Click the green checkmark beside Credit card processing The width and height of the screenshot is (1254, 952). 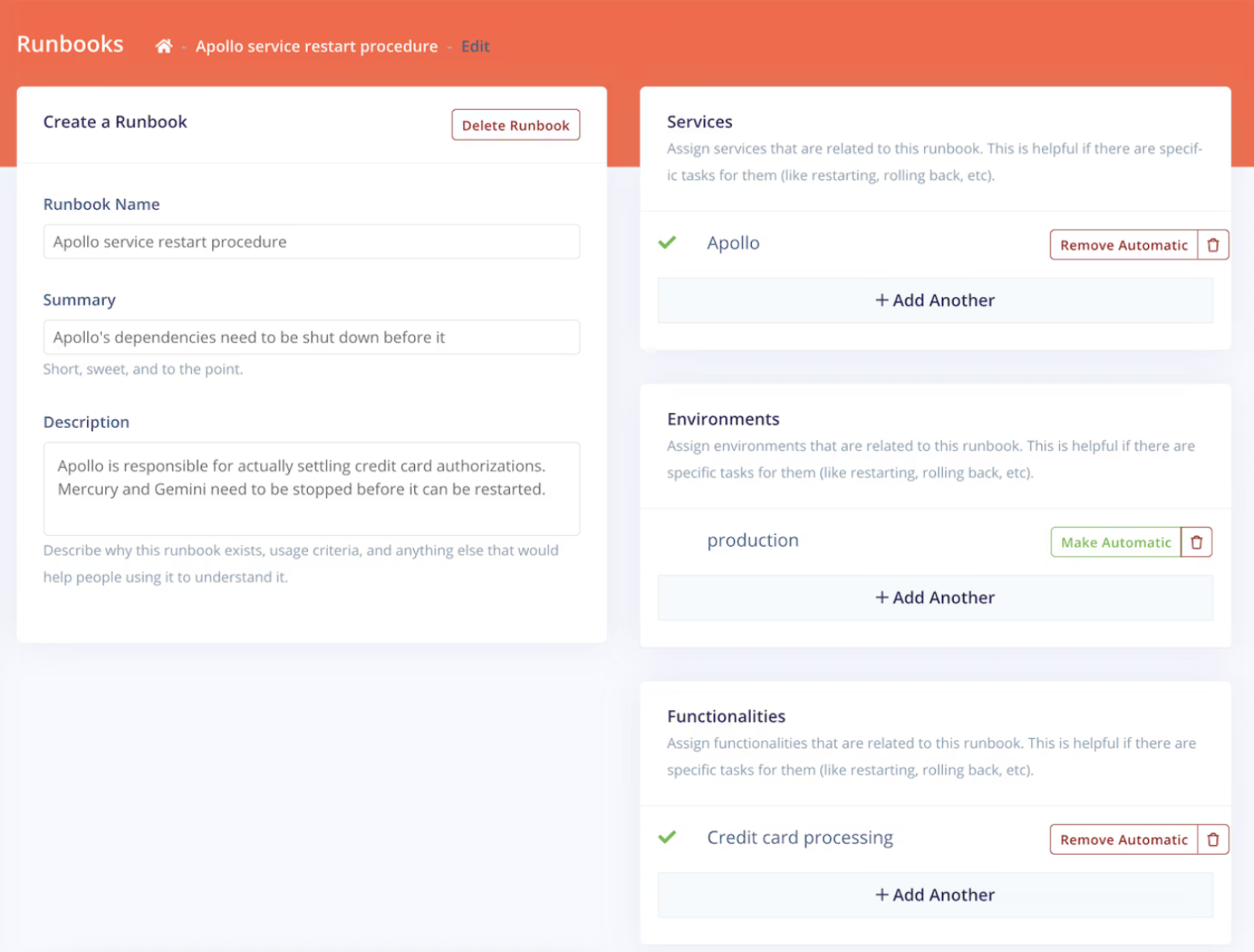667,837
